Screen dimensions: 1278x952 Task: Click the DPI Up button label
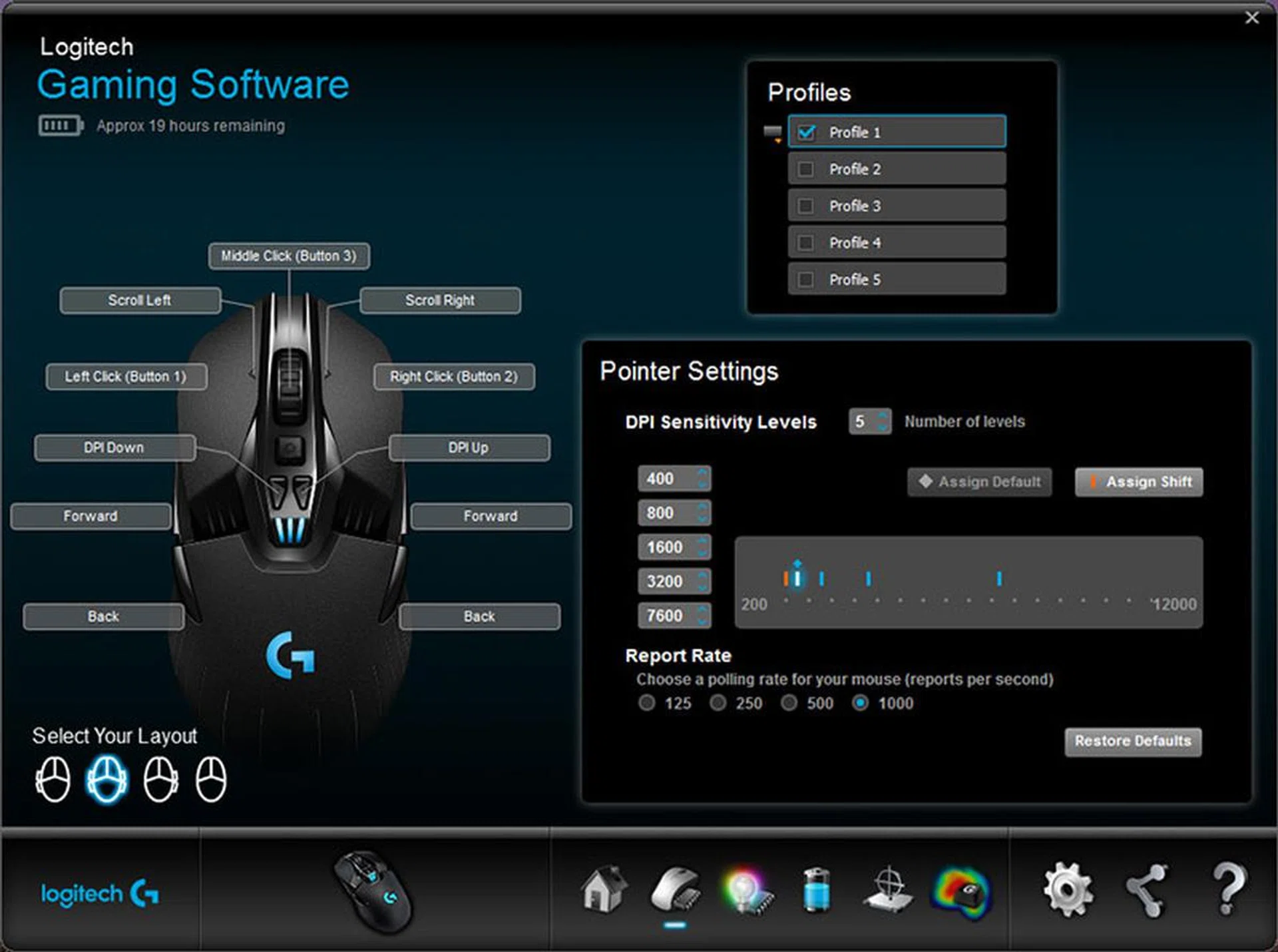point(469,448)
